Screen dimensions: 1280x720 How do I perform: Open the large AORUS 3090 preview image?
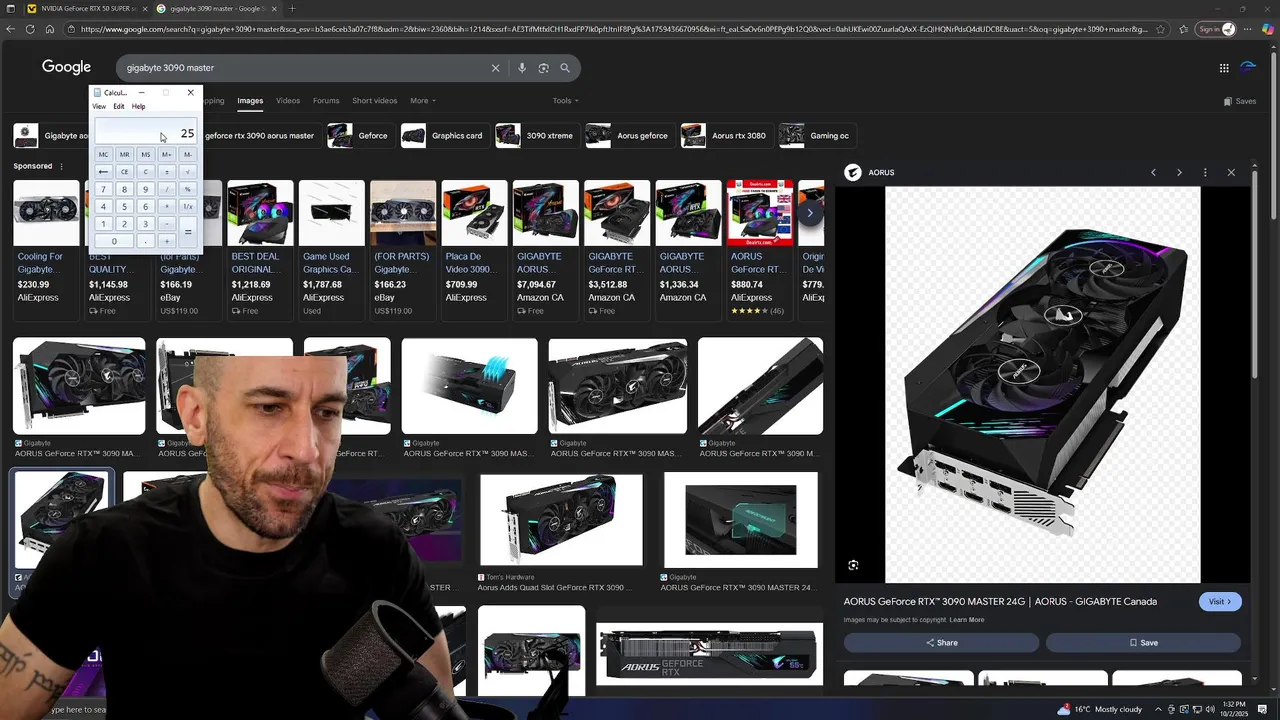[1042, 384]
